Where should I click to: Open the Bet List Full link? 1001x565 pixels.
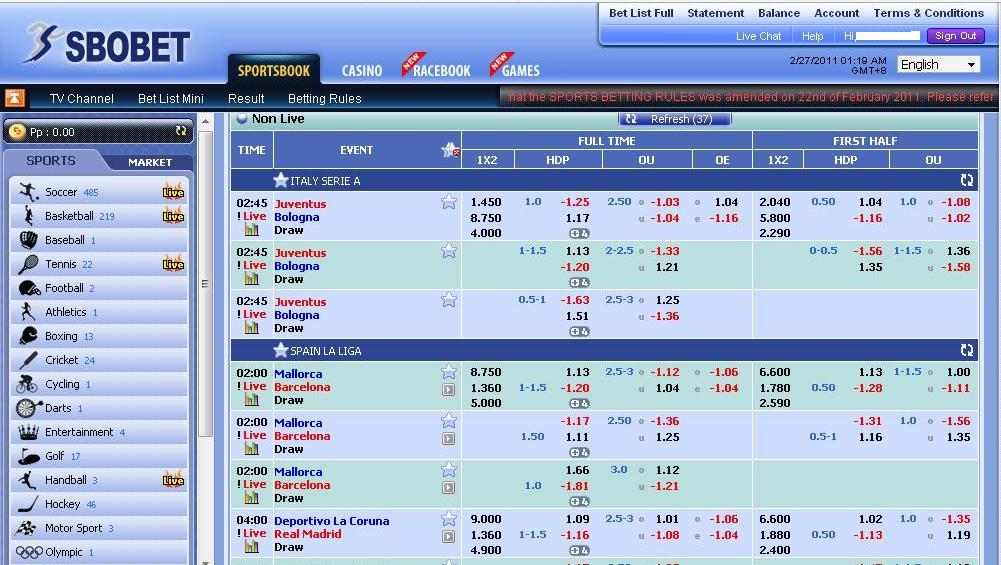641,13
